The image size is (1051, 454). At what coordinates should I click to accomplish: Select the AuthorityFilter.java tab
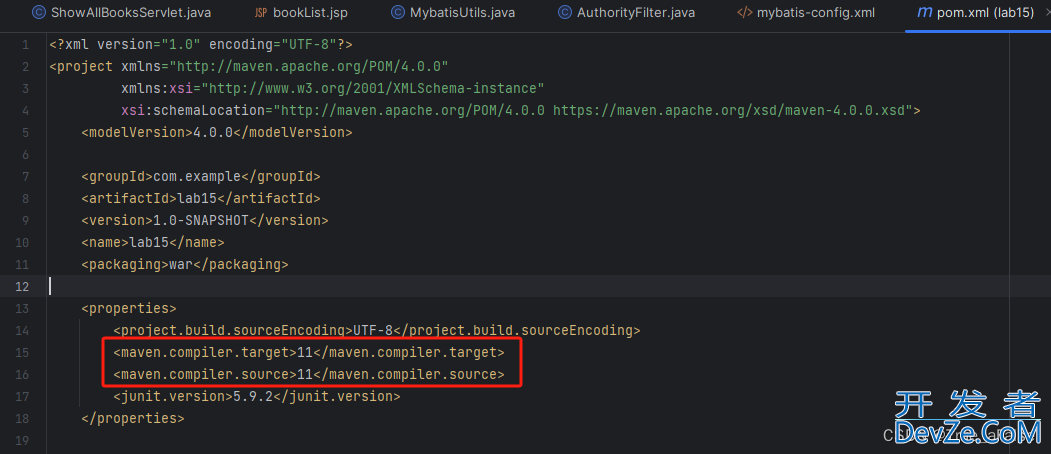(x=635, y=13)
